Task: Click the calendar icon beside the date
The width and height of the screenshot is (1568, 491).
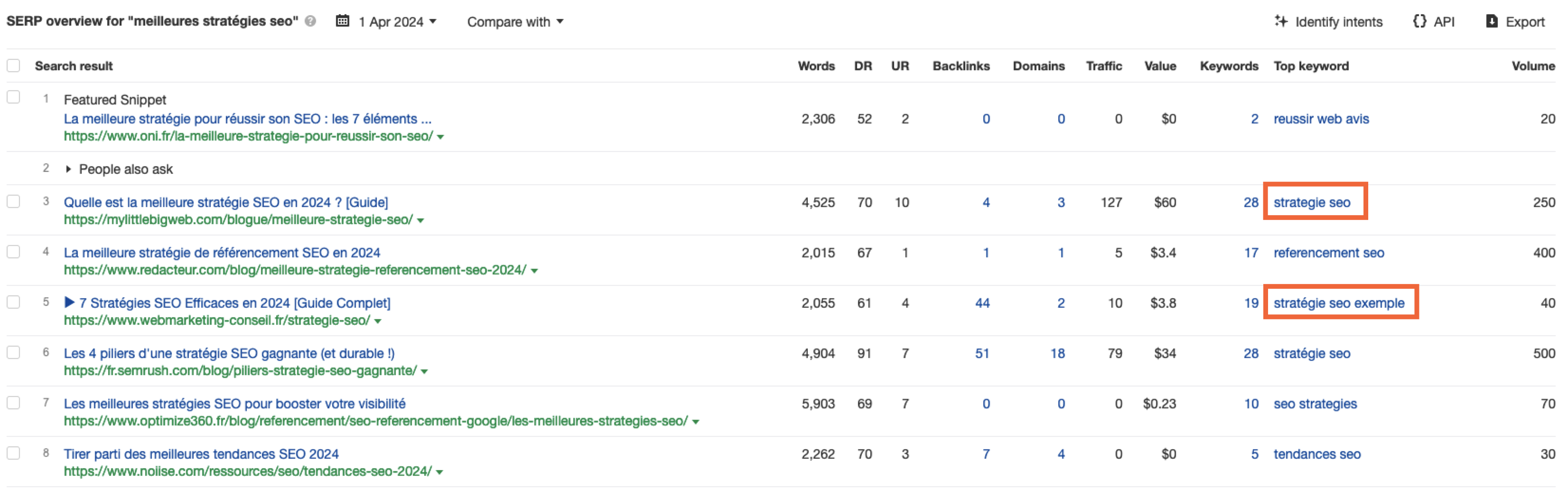Action: (343, 21)
